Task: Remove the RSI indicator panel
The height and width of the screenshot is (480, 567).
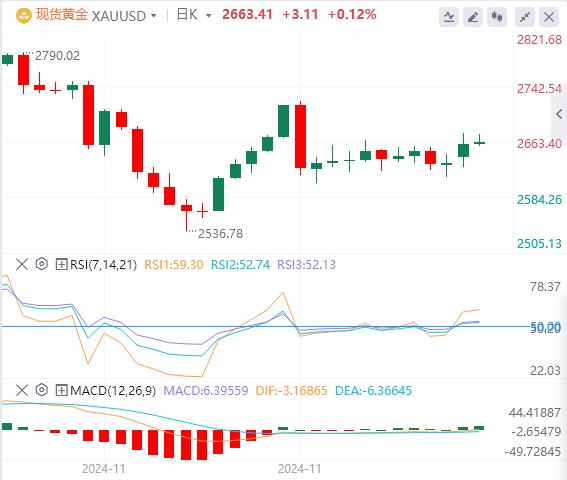Action: click(22, 264)
